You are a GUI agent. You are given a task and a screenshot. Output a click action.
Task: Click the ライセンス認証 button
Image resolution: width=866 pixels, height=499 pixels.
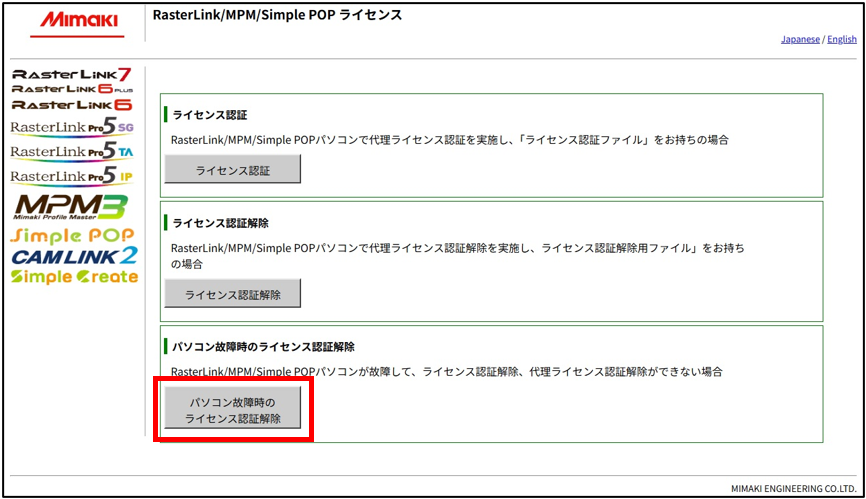click(x=233, y=169)
